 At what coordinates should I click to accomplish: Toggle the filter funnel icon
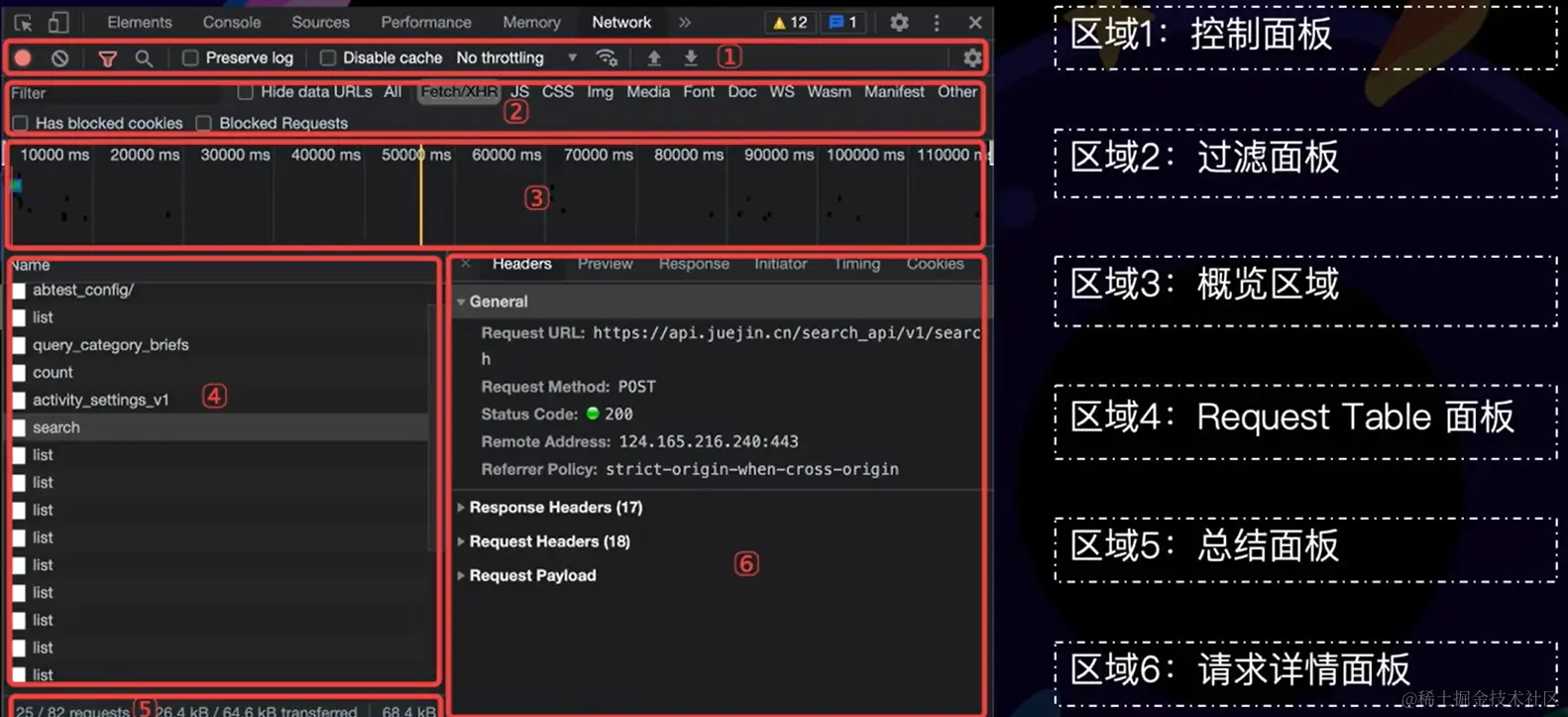tap(107, 59)
